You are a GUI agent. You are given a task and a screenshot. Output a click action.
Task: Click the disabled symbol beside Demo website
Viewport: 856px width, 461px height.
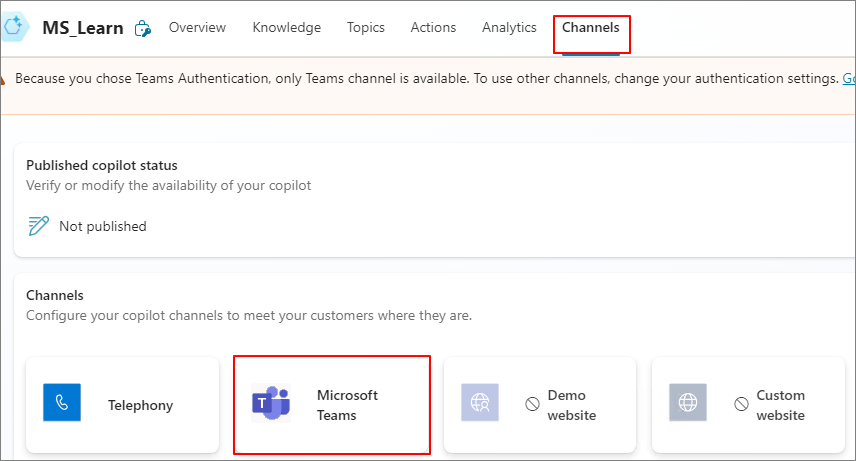pos(532,404)
